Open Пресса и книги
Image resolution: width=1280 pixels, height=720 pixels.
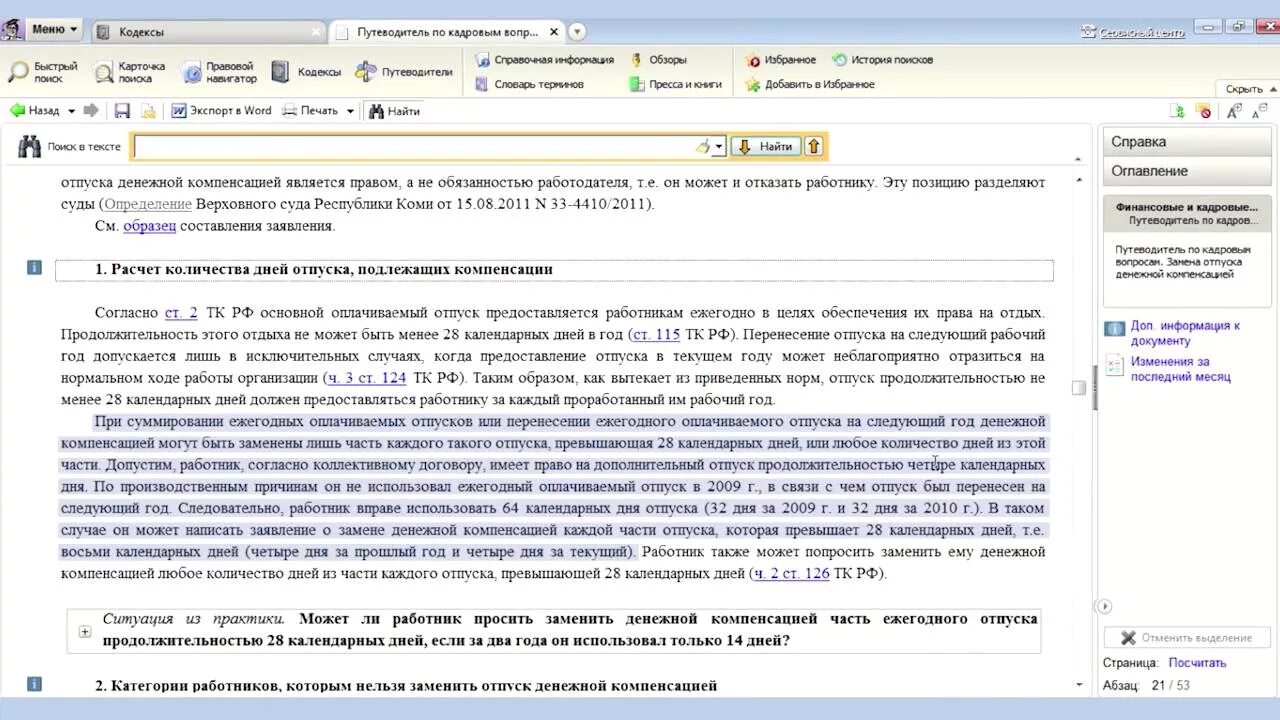click(675, 84)
